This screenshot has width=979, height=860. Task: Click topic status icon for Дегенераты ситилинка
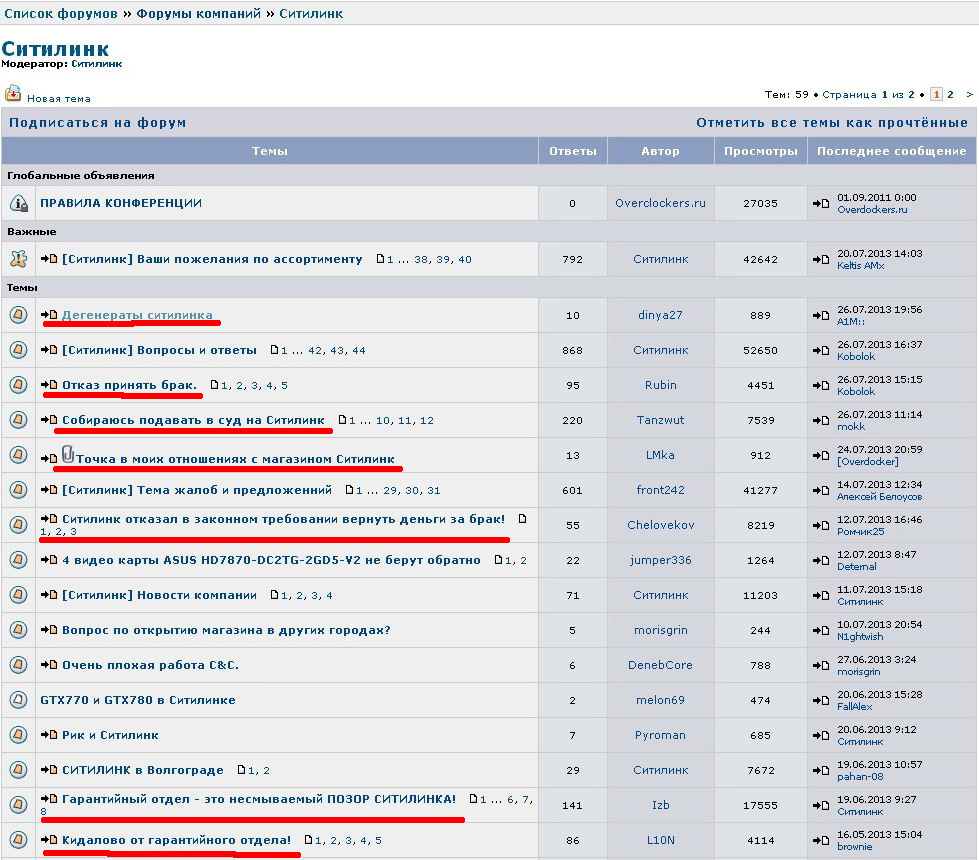tap(19, 315)
